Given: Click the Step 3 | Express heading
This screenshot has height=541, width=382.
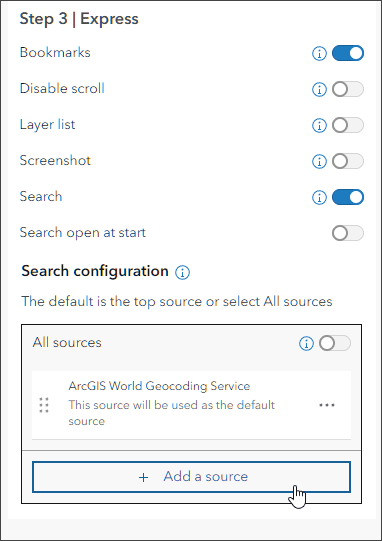Looking at the screenshot, I should click(x=79, y=19).
